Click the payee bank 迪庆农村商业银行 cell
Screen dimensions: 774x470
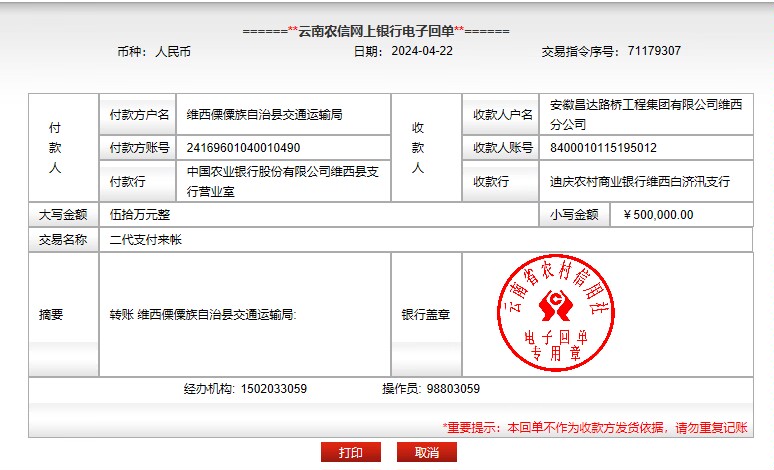pyautogui.click(x=640, y=182)
